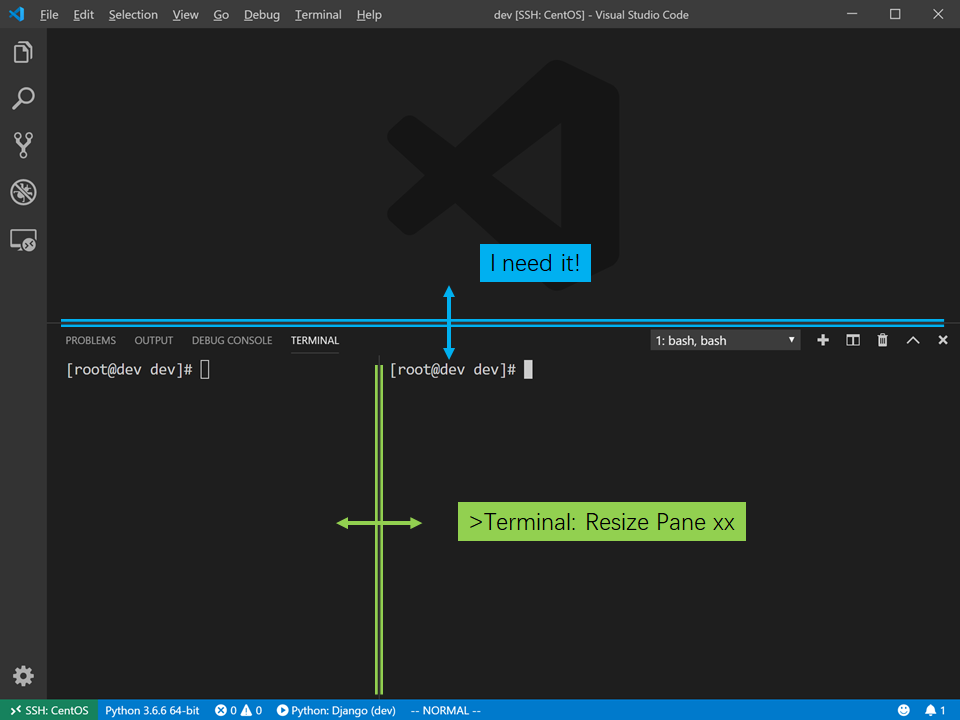Image resolution: width=960 pixels, height=720 pixels.
Task: Add a new terminal with the plus icon
Action: click(x=822, y=340)
